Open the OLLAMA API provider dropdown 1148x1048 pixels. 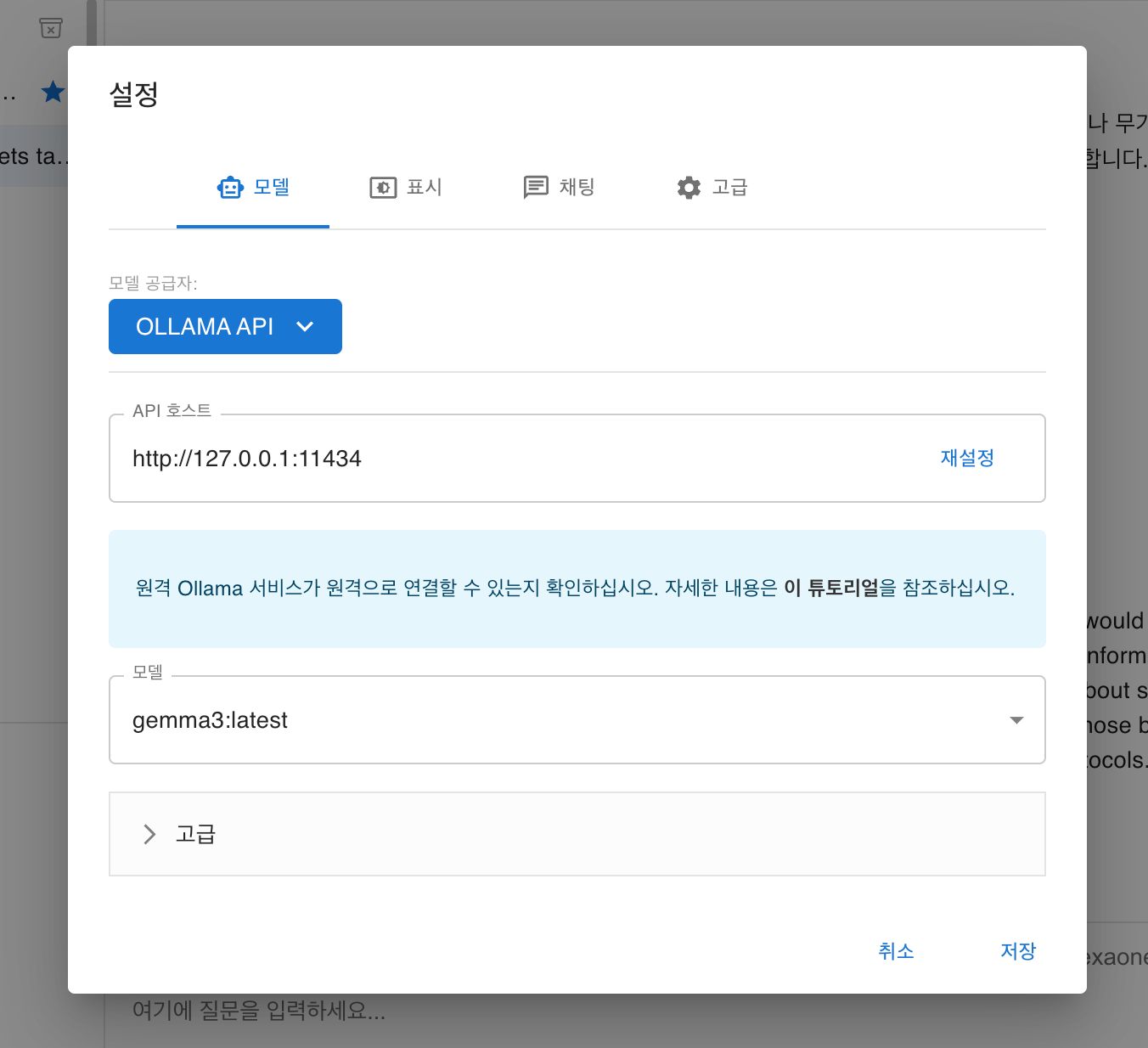[x=225, y=326]
